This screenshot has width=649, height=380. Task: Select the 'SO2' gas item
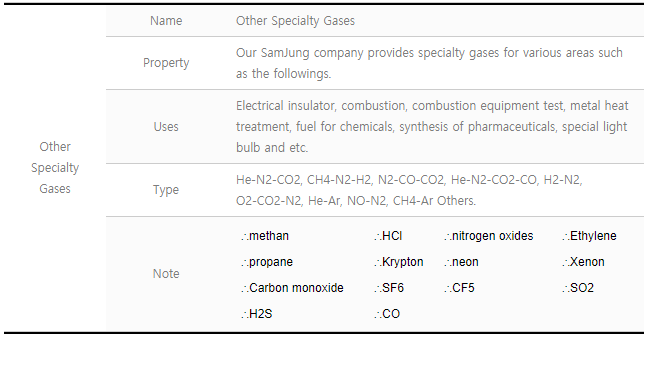coord(578,288)
